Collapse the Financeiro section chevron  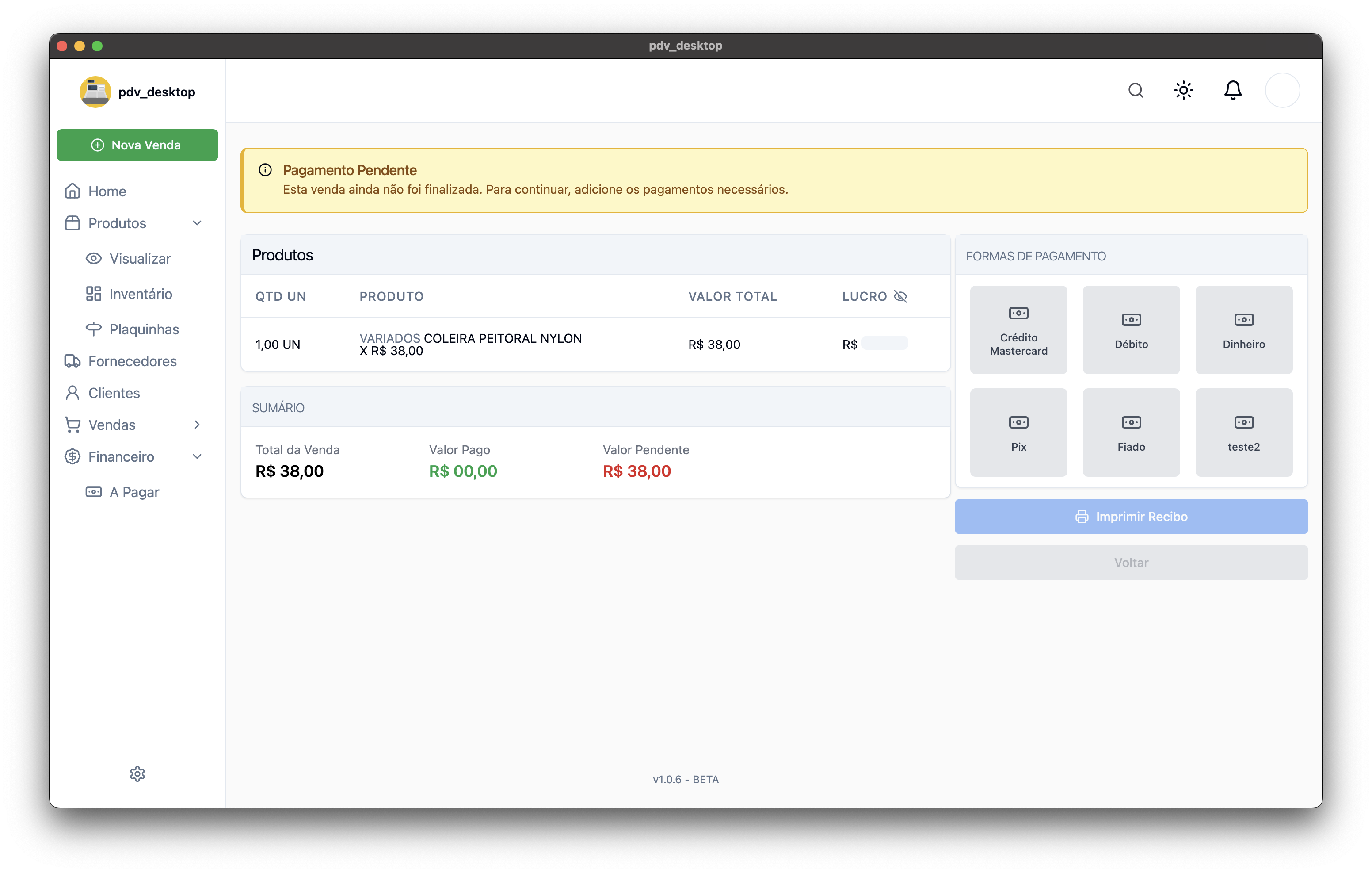coord(197,457)
